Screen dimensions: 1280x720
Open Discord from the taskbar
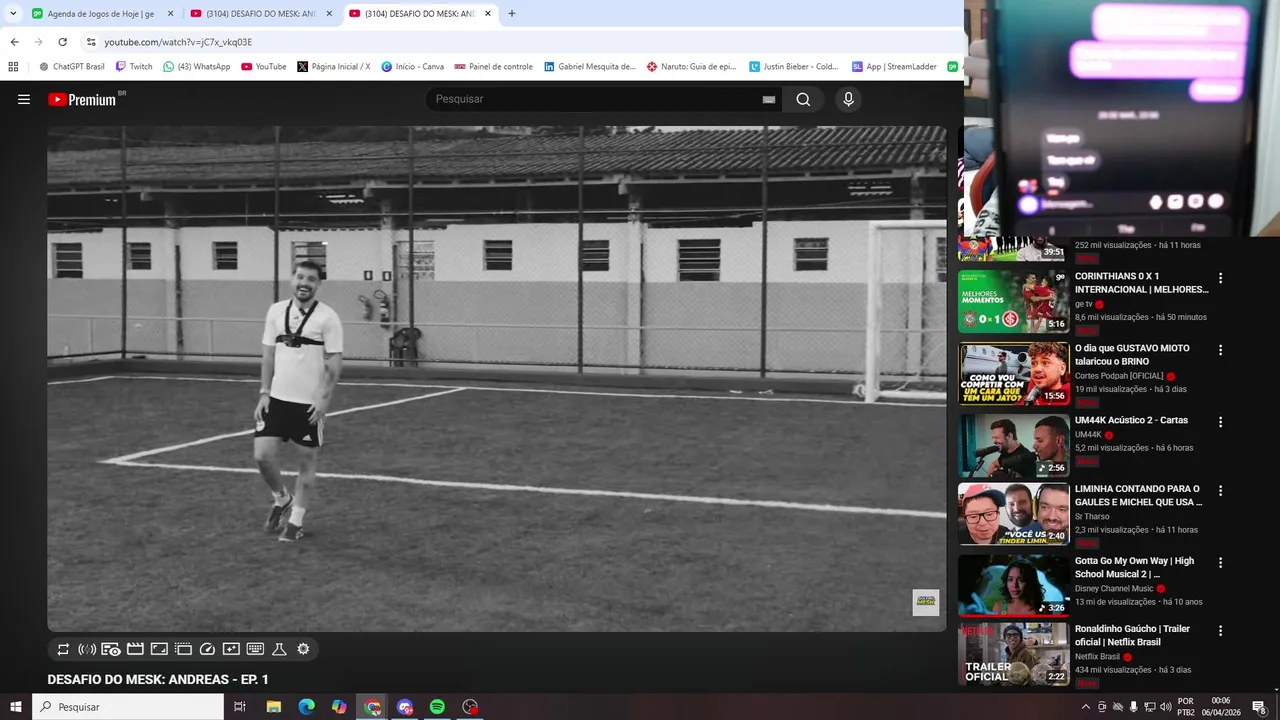[405, 707]
